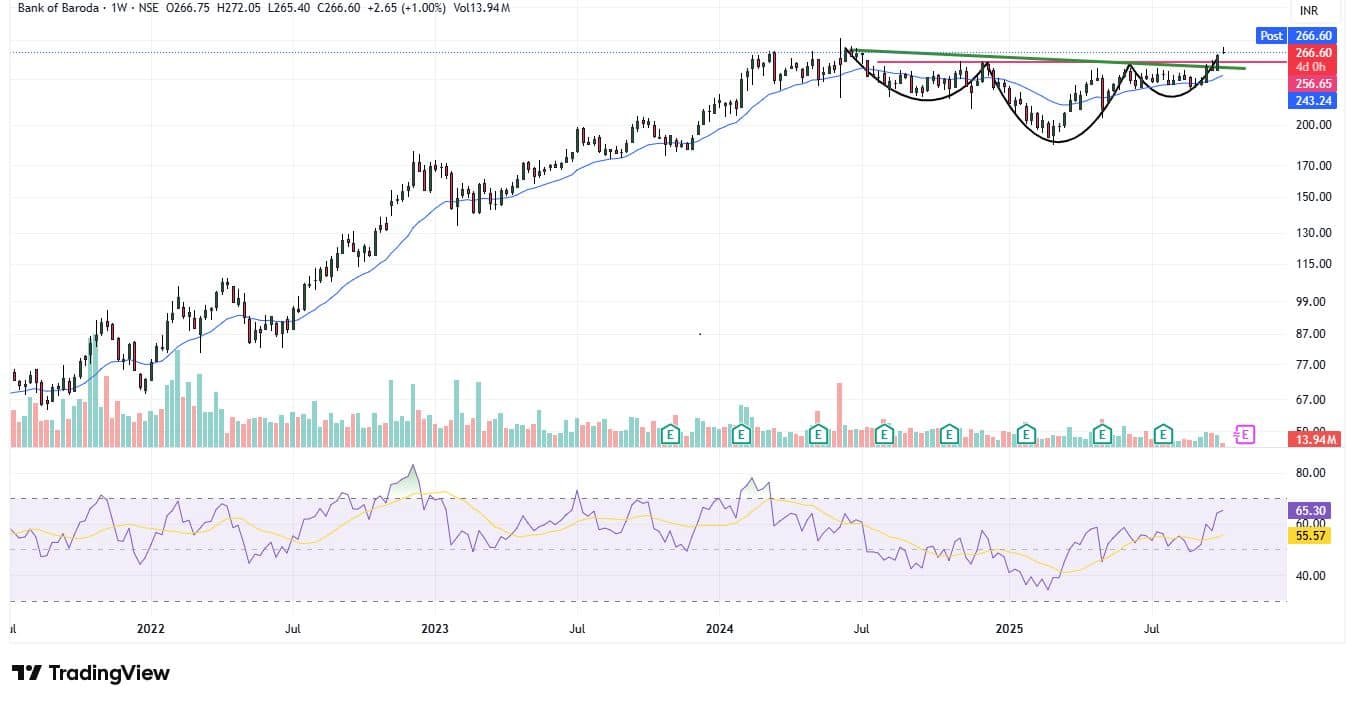Click the Bank of Baroda symbol title
Viewport: 1355px width, 703px height.
click(61, 8)
